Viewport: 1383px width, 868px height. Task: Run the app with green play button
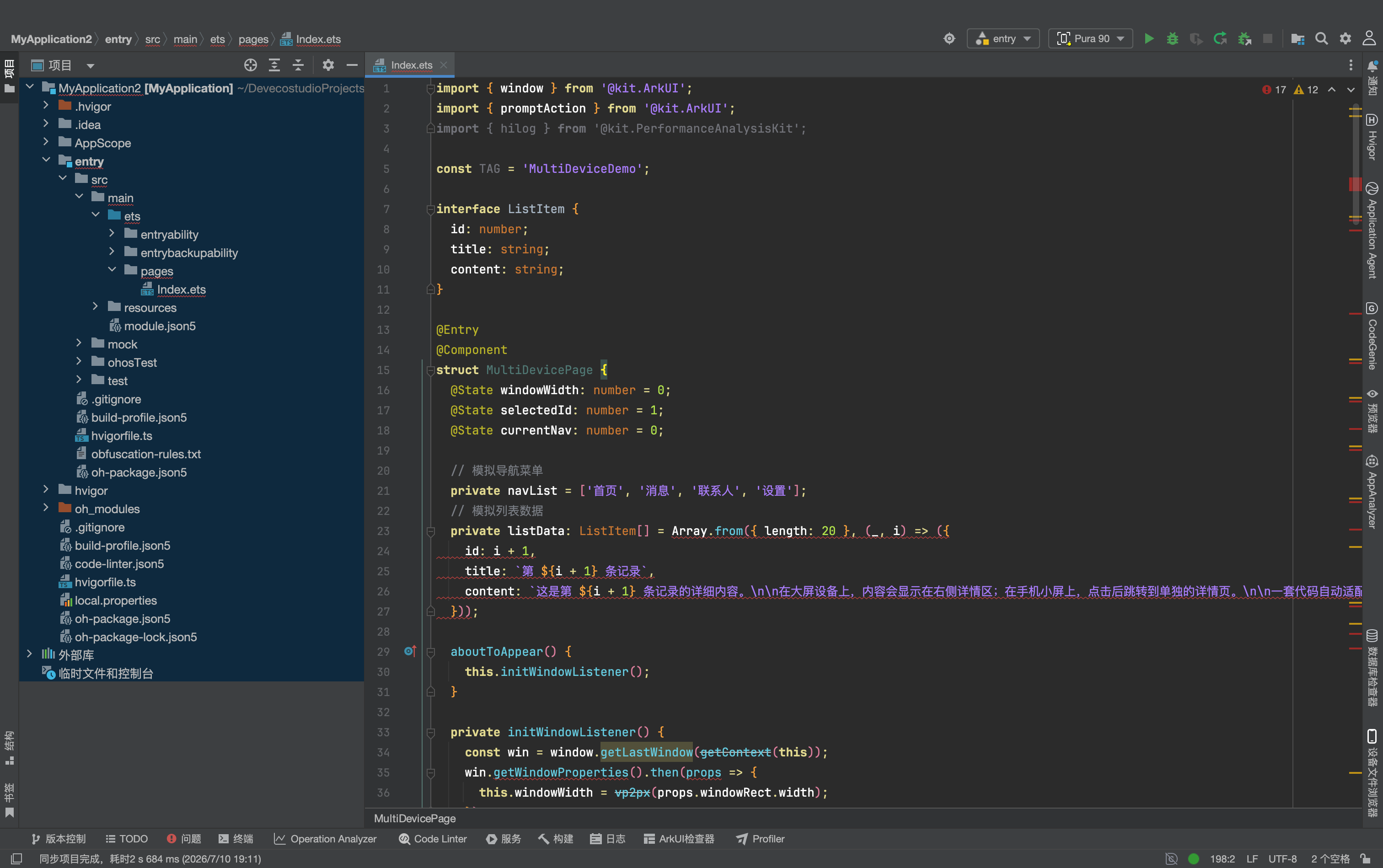[1149, 38]
